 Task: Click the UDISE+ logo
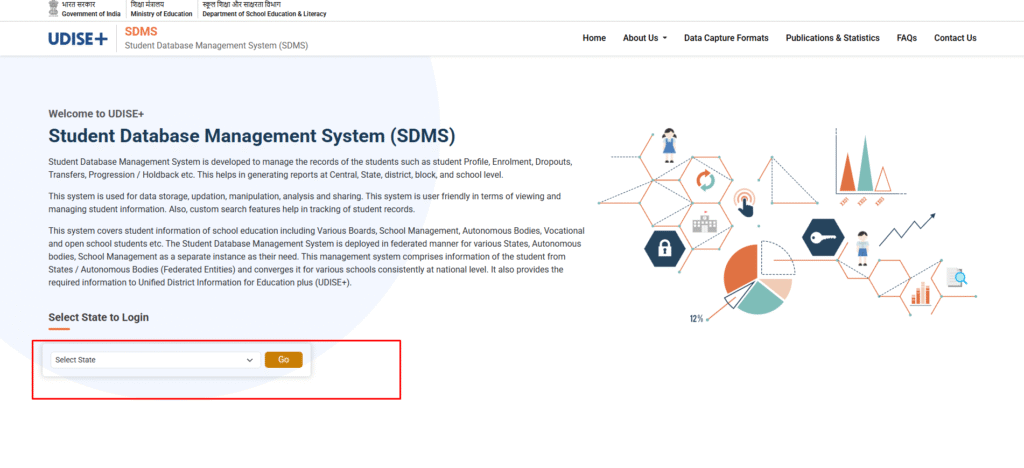coord(78,39)
